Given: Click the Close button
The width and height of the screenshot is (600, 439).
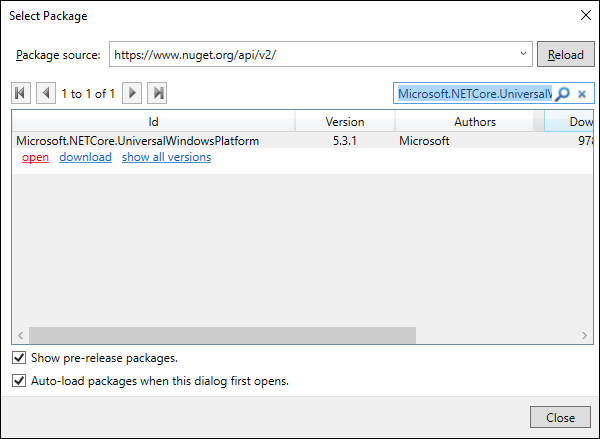Looking at the screenshot, I should point(560,417).
